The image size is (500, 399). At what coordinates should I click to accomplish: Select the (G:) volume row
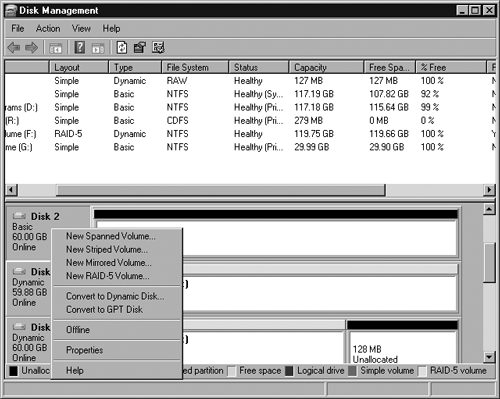click(250, 147)
